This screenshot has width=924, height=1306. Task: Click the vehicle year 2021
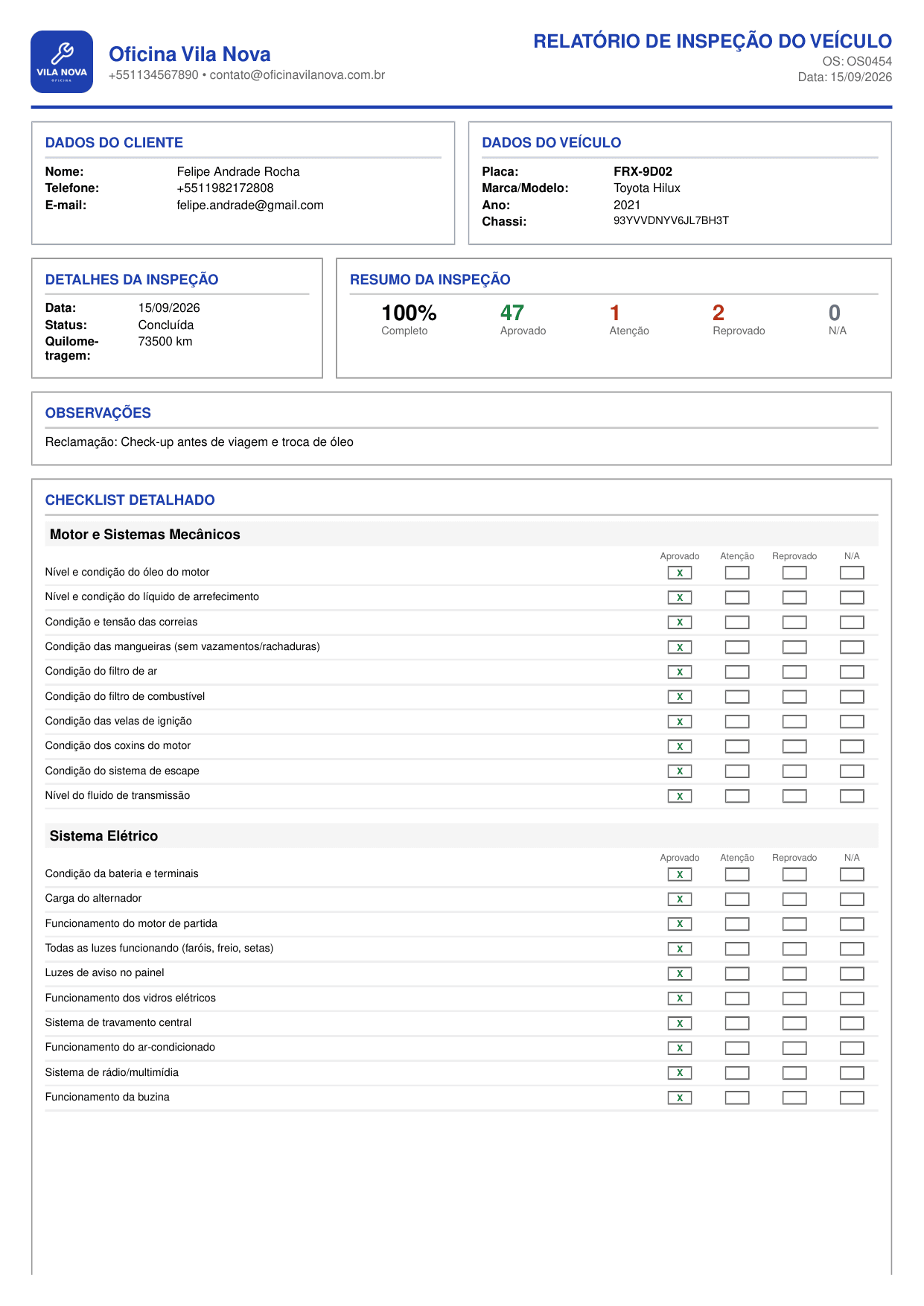[627, 206]
